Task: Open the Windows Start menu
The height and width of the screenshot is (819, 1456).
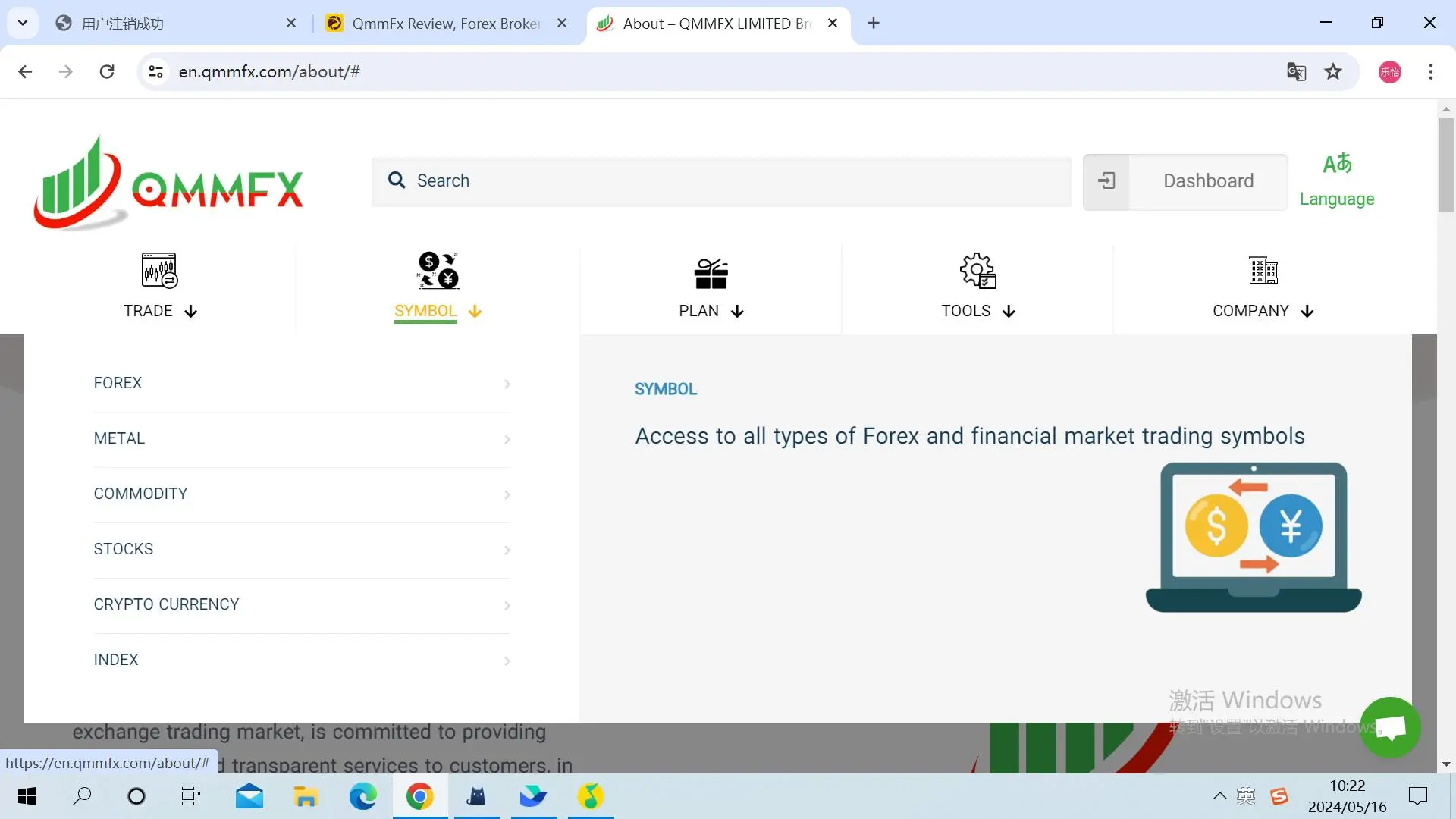Action: point(27,796)
